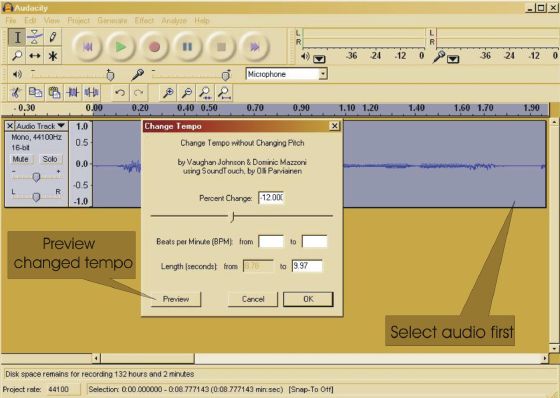Screen dimensions: 560x398
Task: Click the input volume slider knob
Action: coord(225,75)
